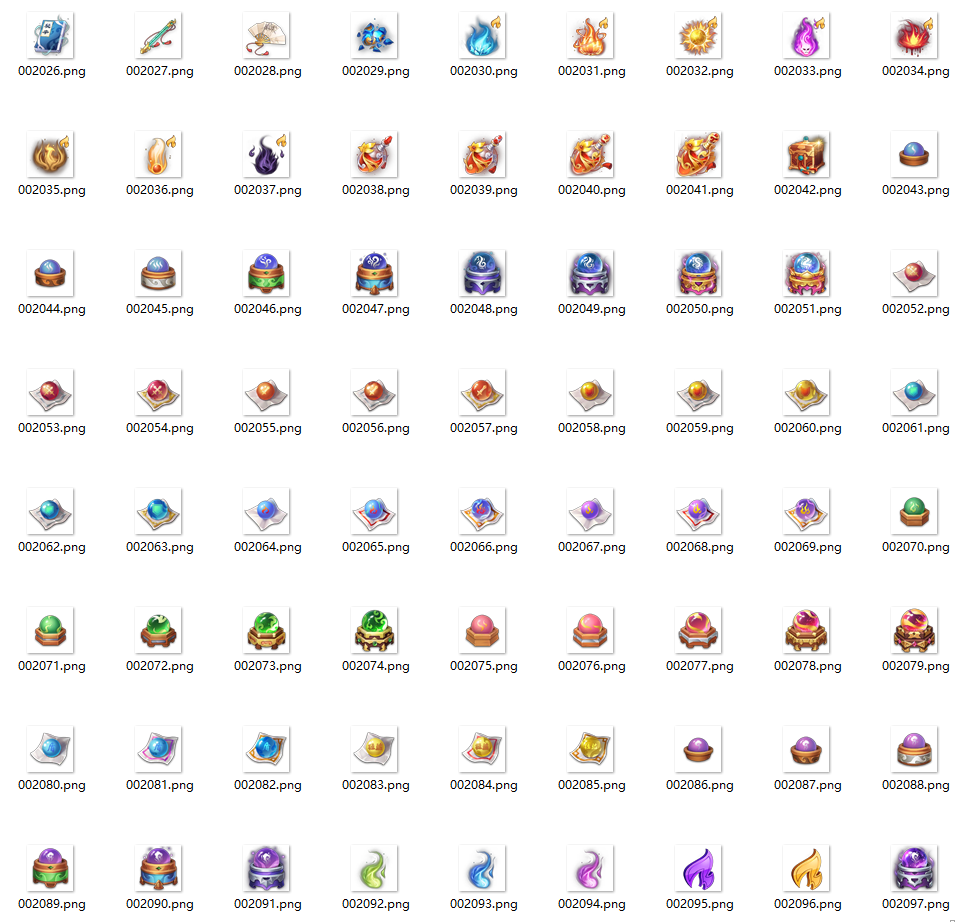
Task: Click the pink orb thumbnail 002075.png
Action: click(483, 630)
